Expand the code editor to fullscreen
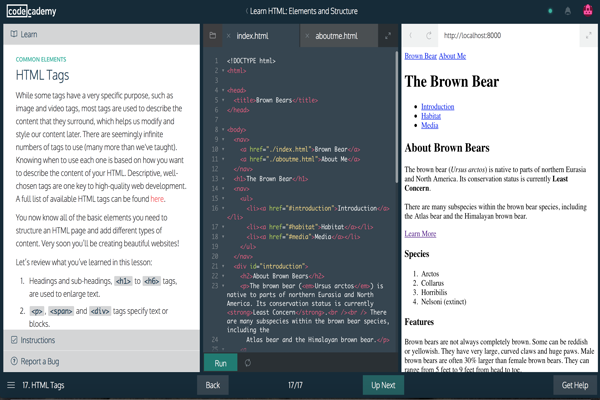 [388, 36]
